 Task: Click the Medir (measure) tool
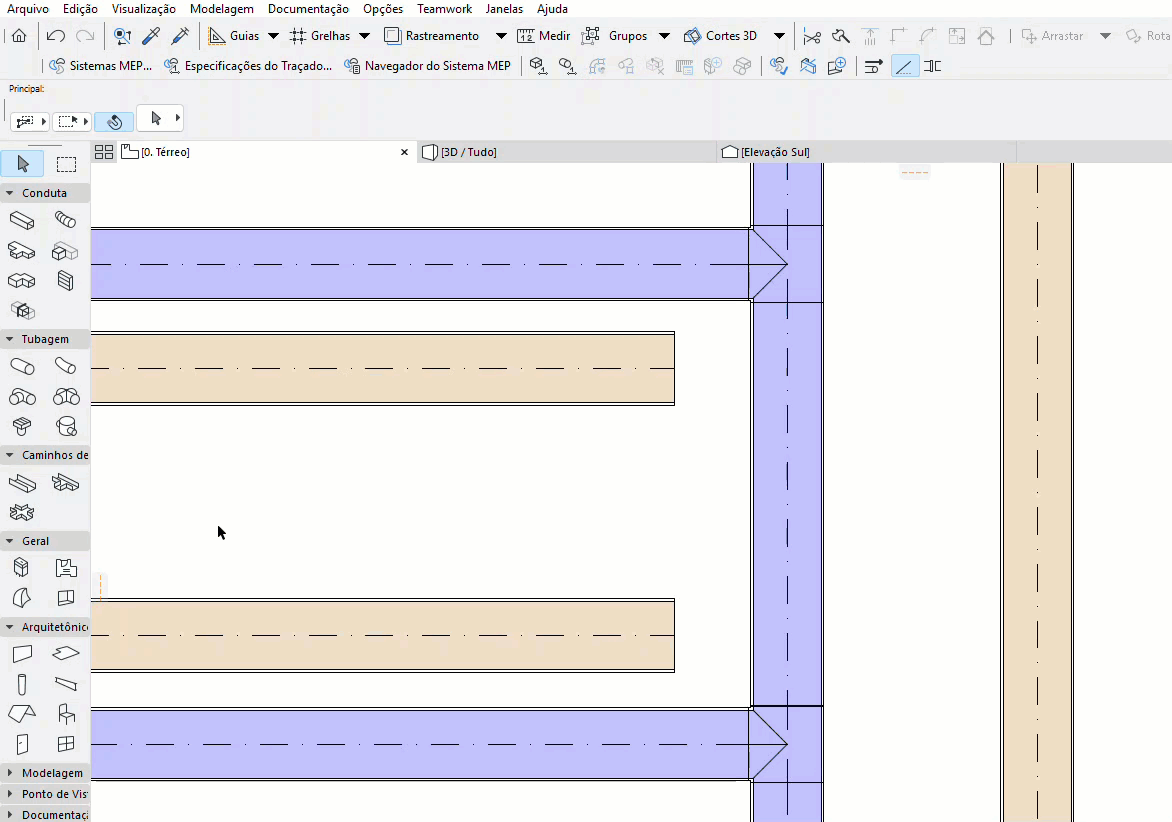543,35
